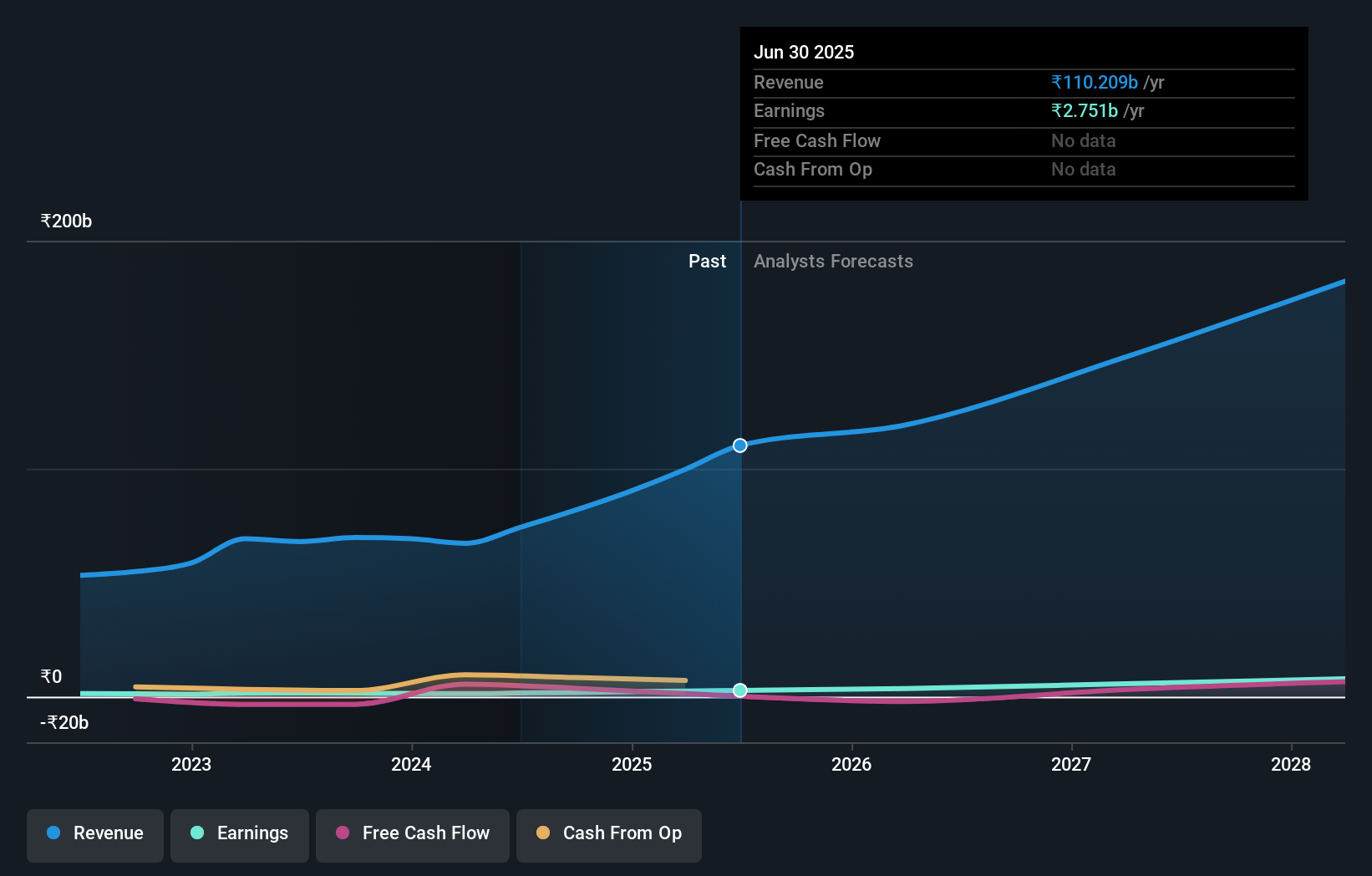Toggle the Free Cash Flow series visibility

point(412,835)
